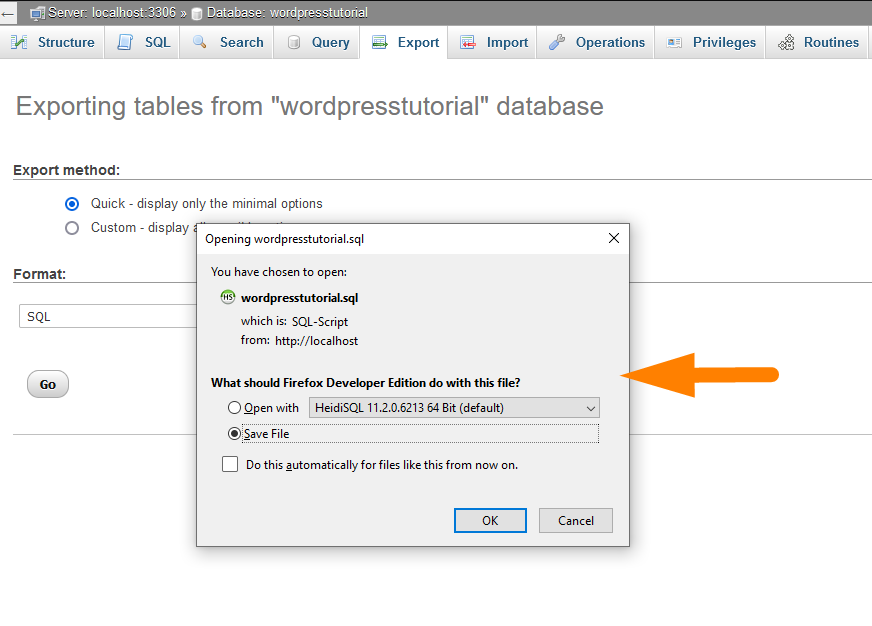This screenshot has height=626, width=872.
Task: Choose the Custom export method radio
Action: point(72,228)
